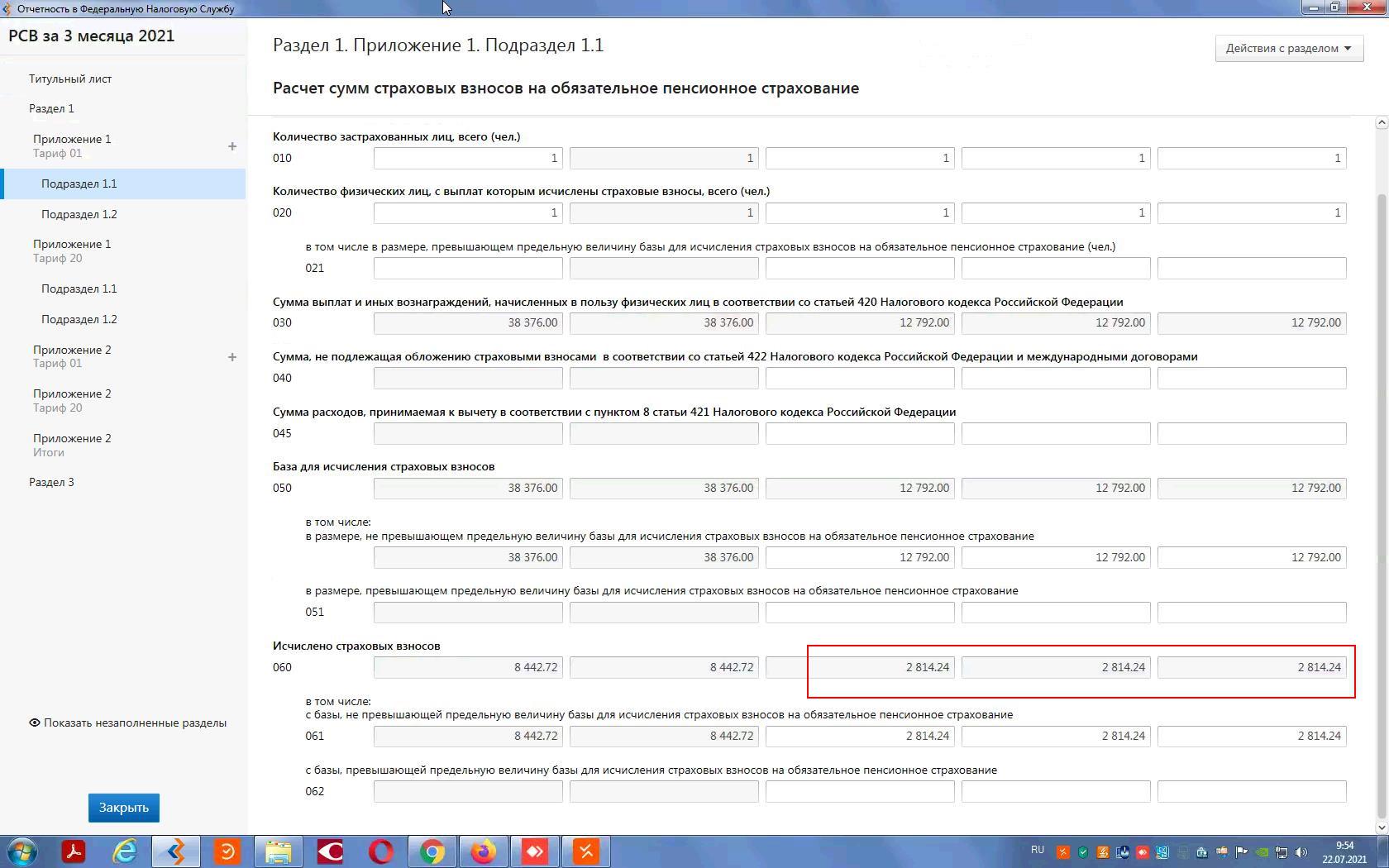Click the Show Desktop button
The width and height of the screenshot is (1389, 868).
1382,851
